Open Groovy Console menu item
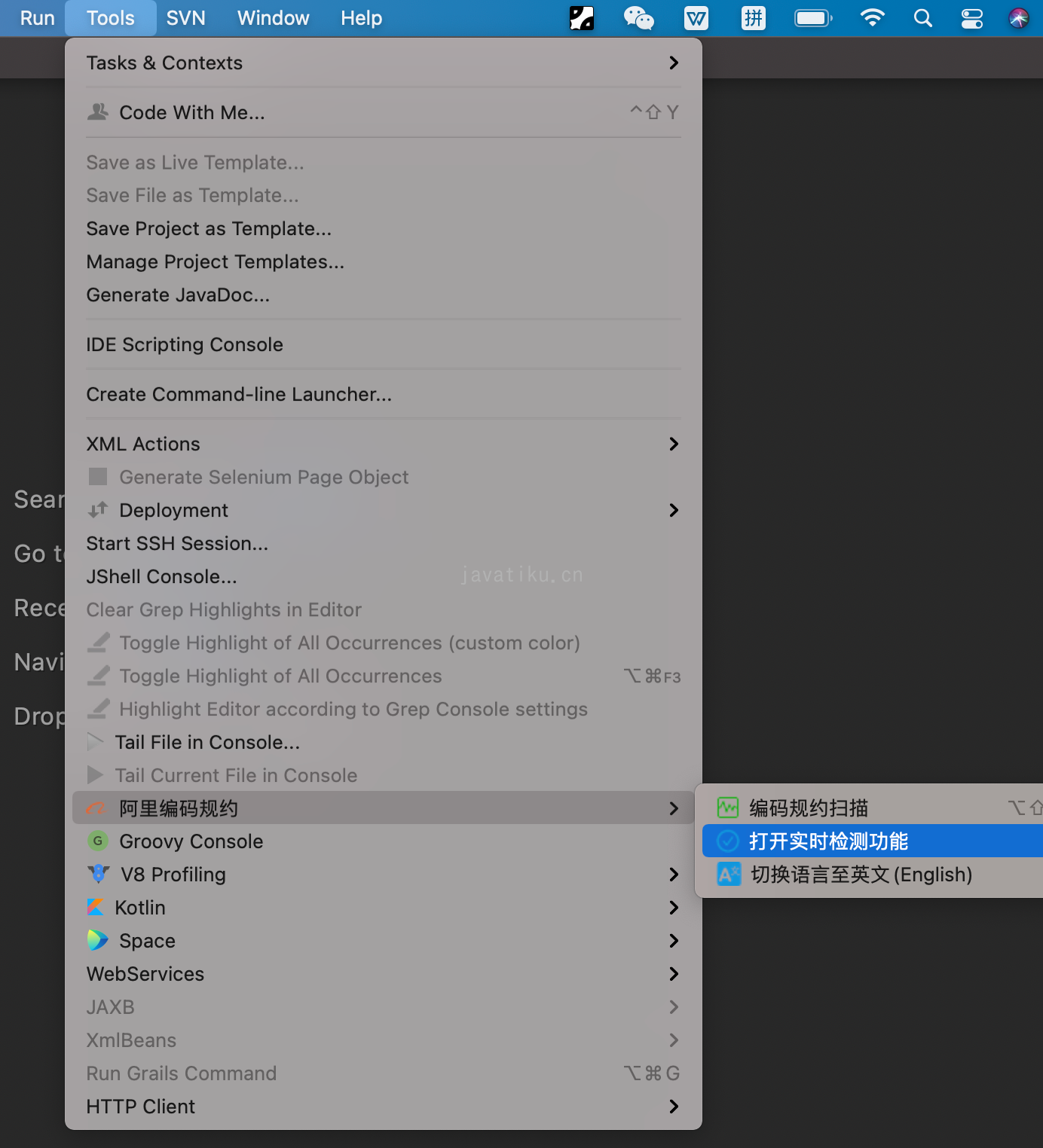 coord(384,841)
